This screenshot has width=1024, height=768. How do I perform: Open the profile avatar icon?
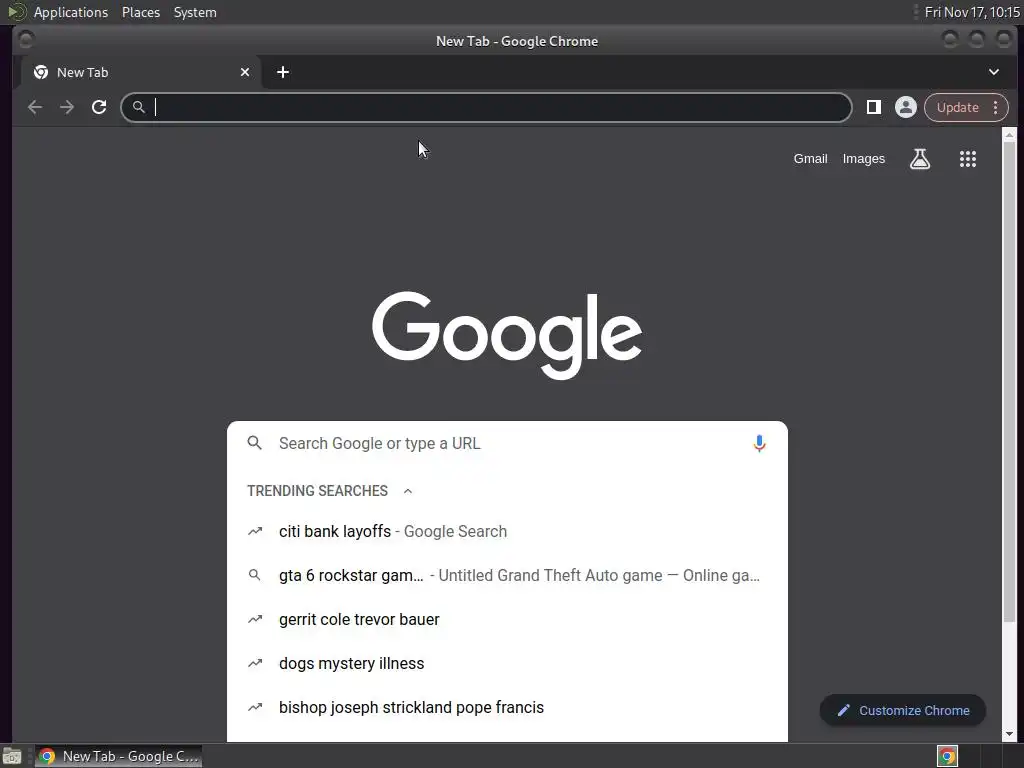[x=906, y=107]
